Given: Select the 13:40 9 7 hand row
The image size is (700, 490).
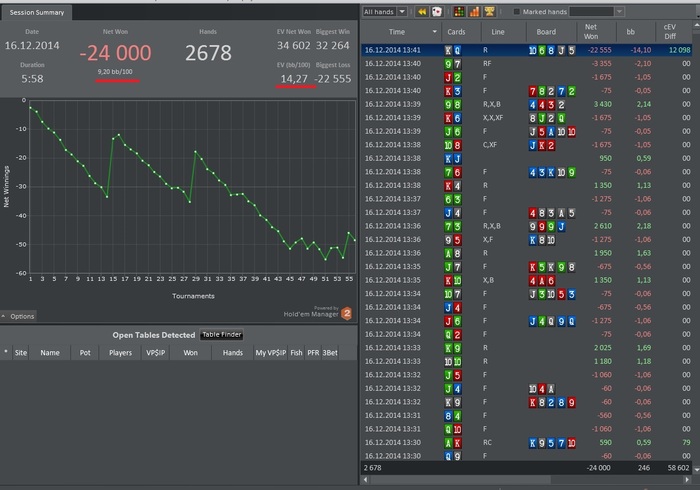Looking at the screenshot, I should (527, 63).
